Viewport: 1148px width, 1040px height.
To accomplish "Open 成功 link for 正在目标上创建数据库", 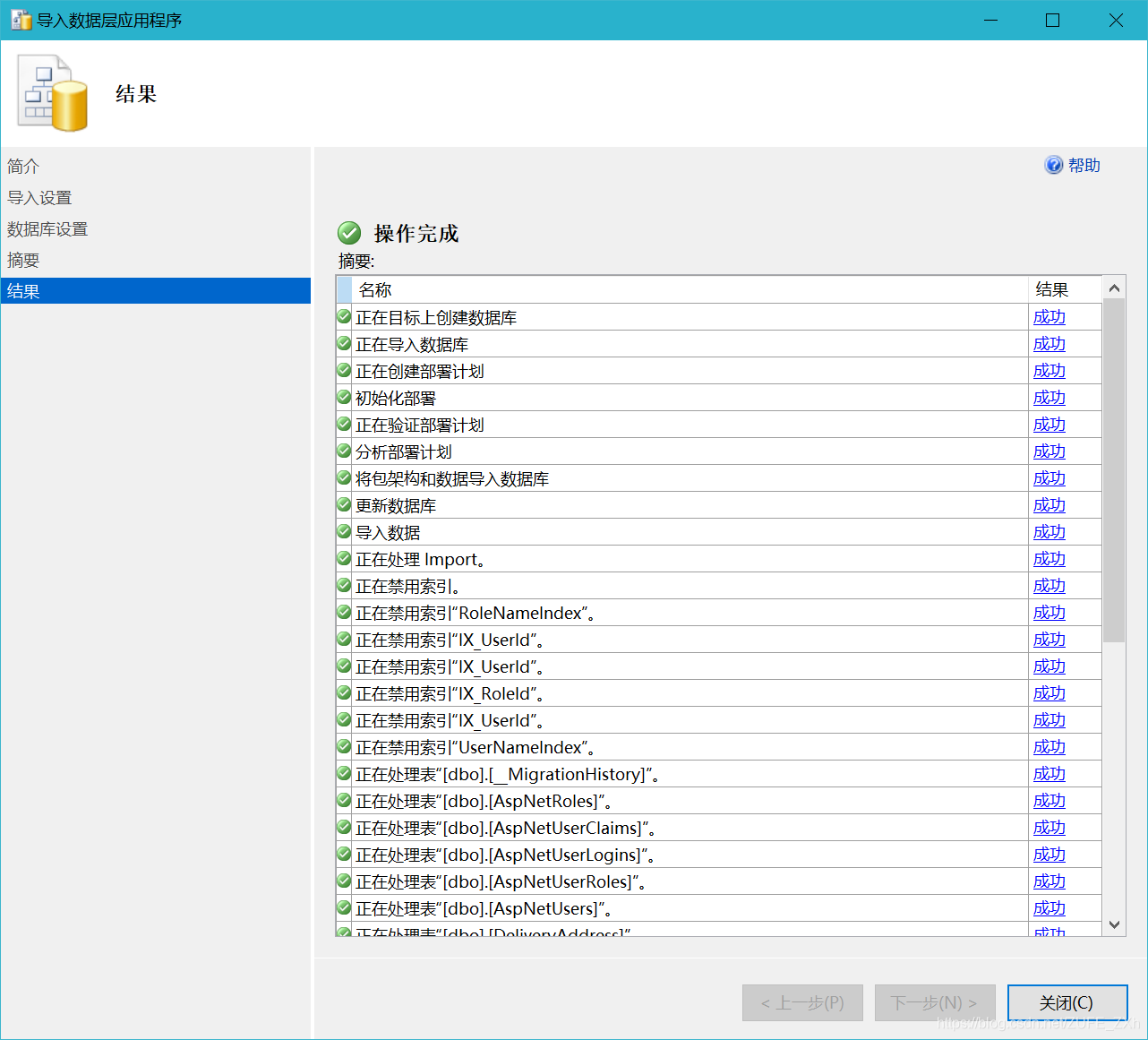I will click(x=1049, y=317).
